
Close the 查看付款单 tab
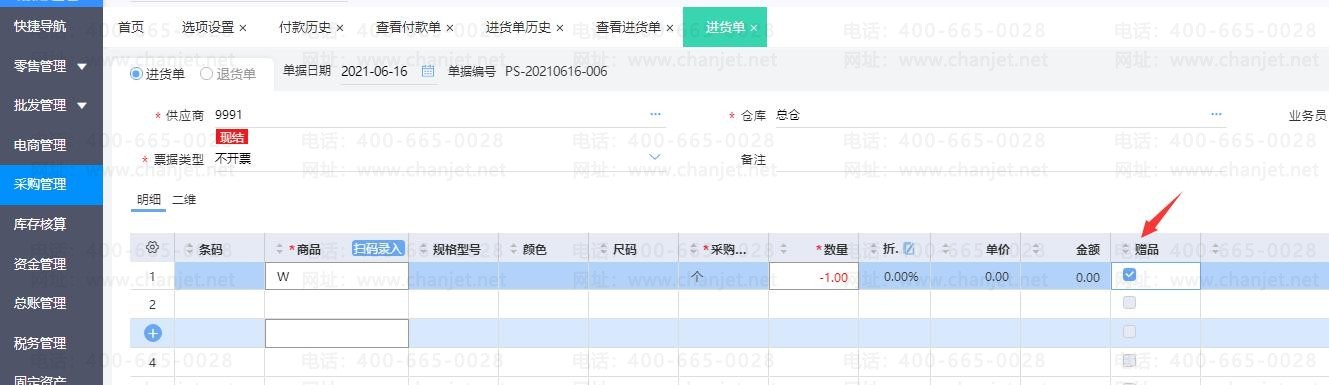[450, 28]
